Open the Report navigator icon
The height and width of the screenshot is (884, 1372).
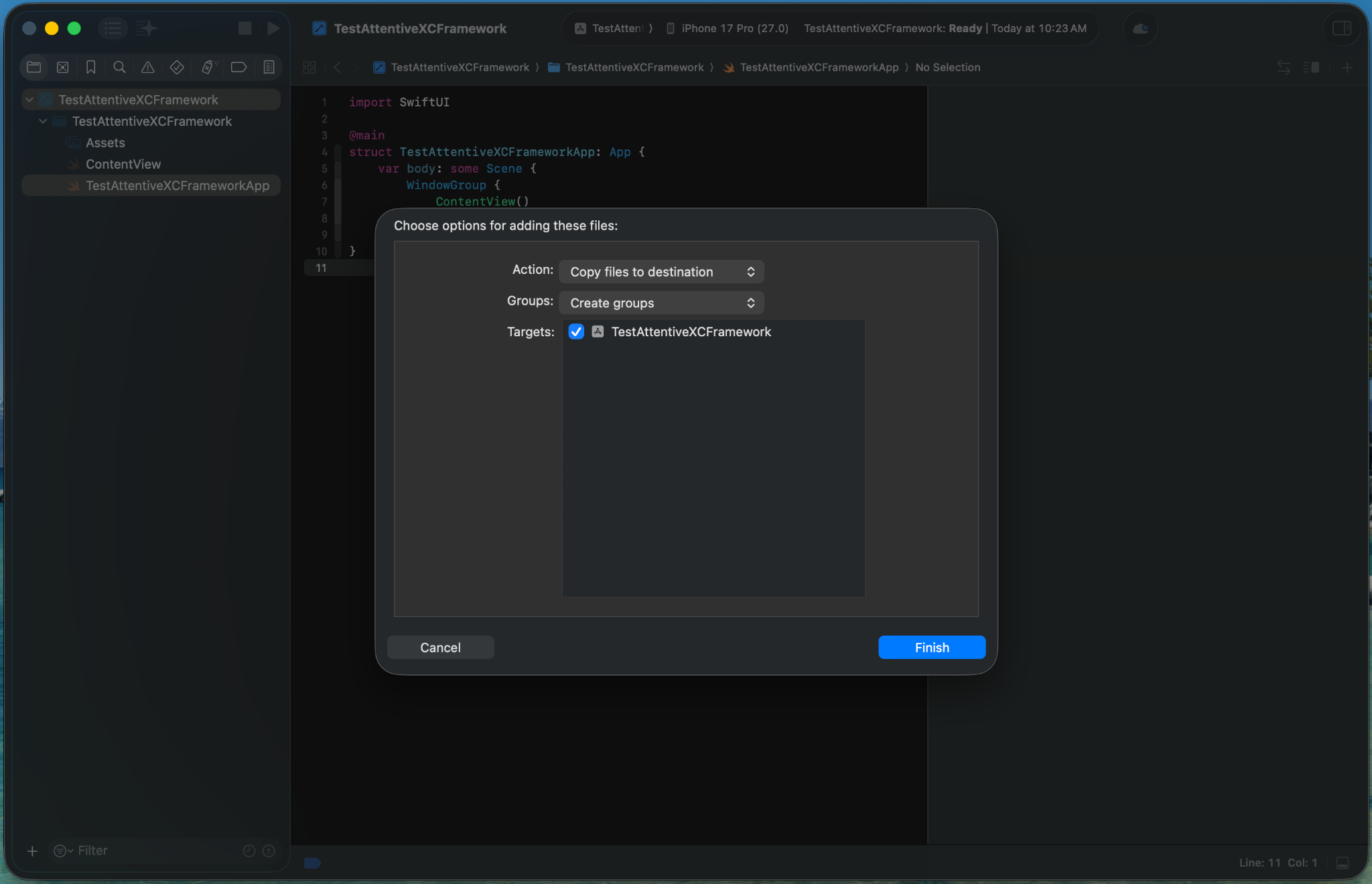point(269,67)
